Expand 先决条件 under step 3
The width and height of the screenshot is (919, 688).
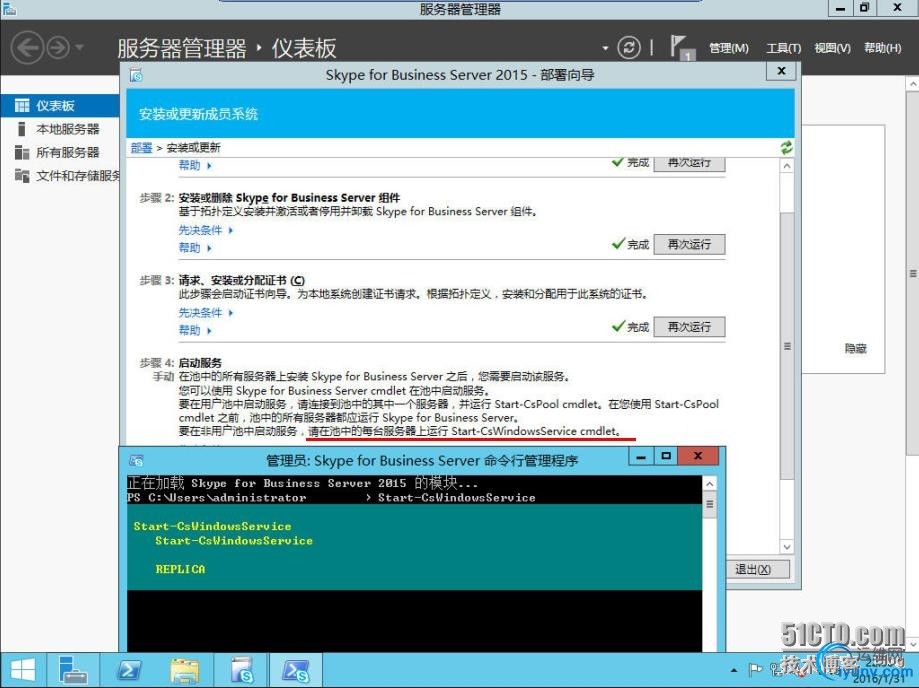click(x=205, y=313)
